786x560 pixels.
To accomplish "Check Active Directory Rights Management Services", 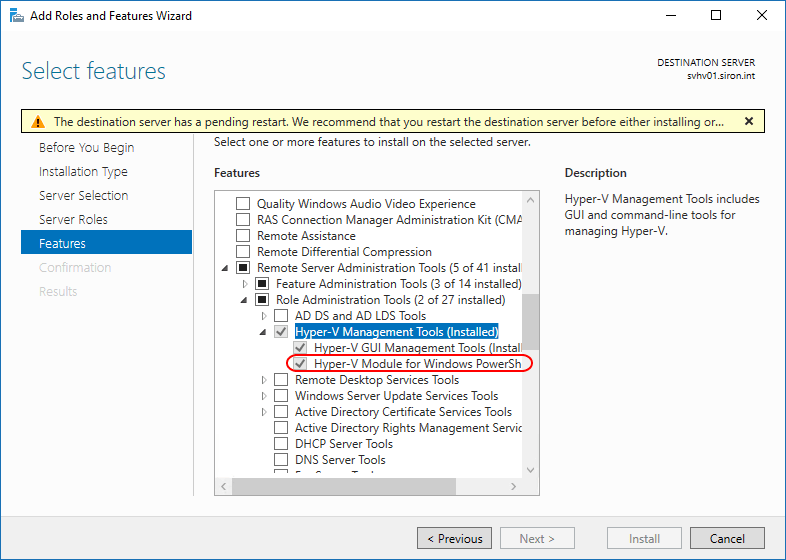I will 281,428.
